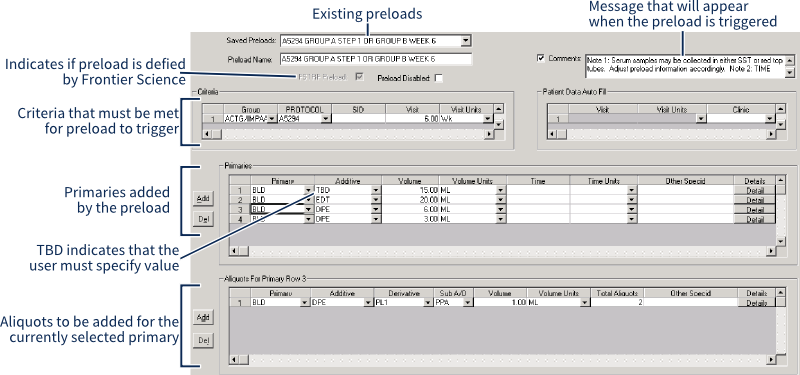800x375 pixels.
Task: Click the Aliquots grid right scroll arrow
Action: coord(771,360)
